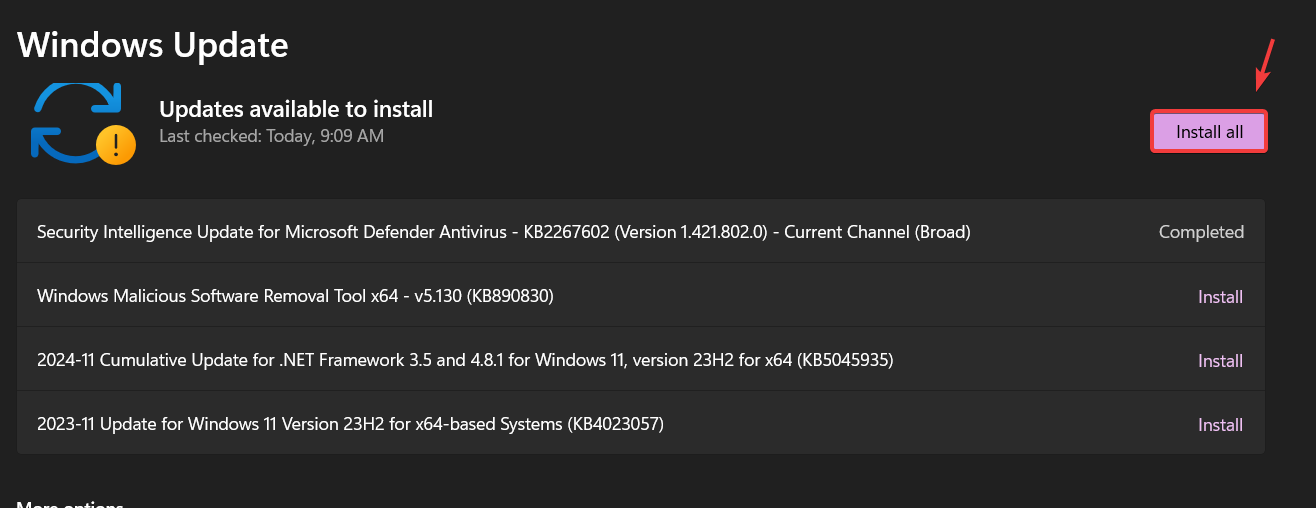Install the 2023-11 Windows 11 update KB4023057
Image resolution: width=1316 pixels, height=508 pixels.
pyautogui.click(x=1220, y=425)
